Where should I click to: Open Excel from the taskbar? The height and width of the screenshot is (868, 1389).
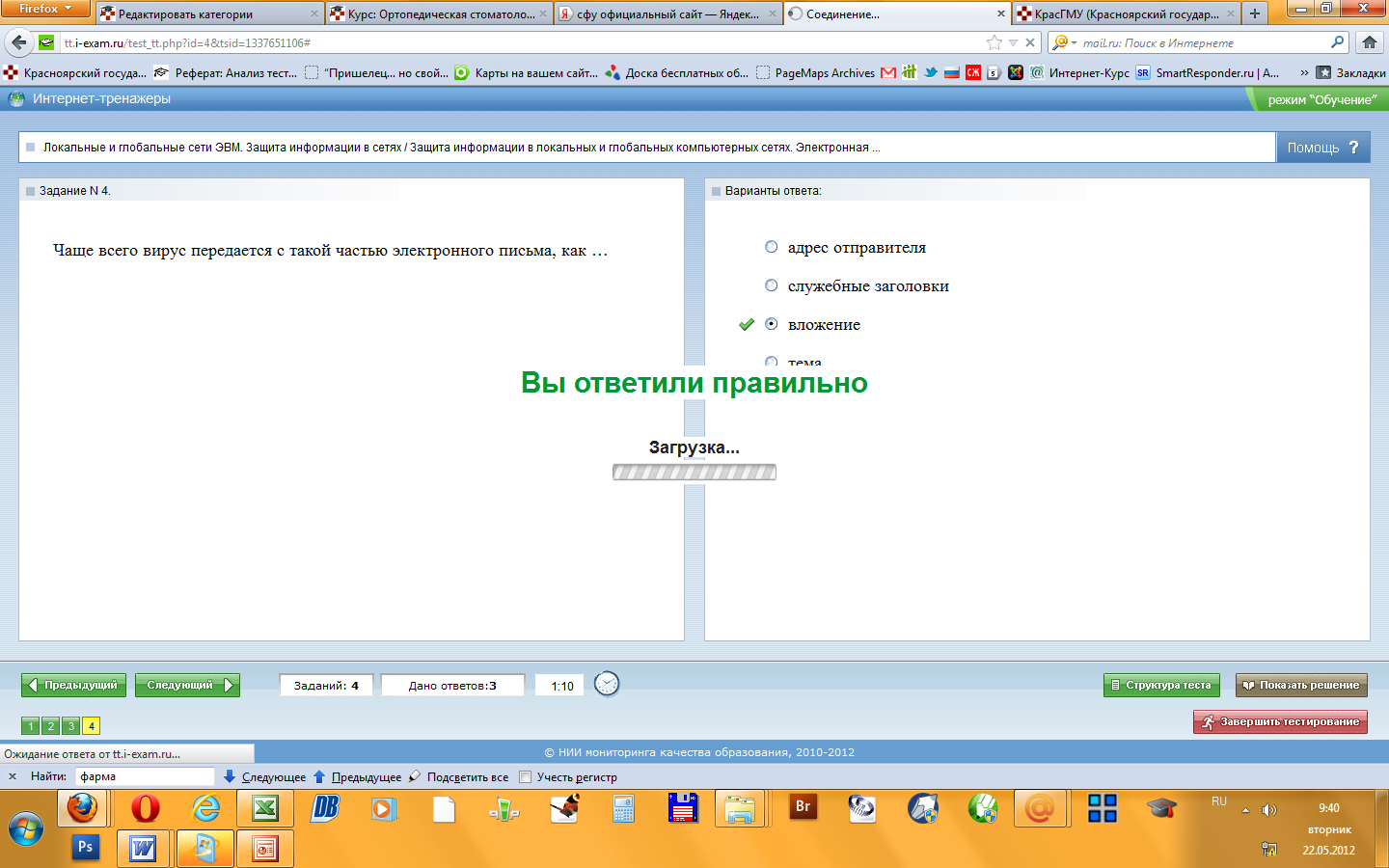tap(264, 808)
